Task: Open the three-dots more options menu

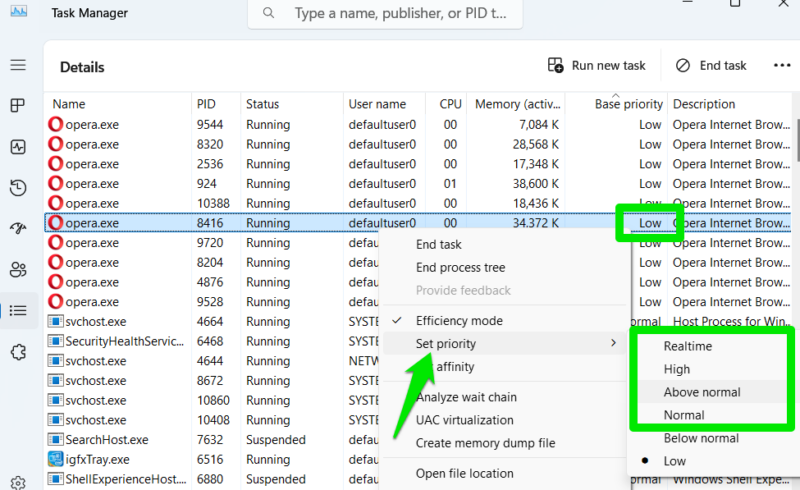Action: pyautogui.click(x=782, y=65)
